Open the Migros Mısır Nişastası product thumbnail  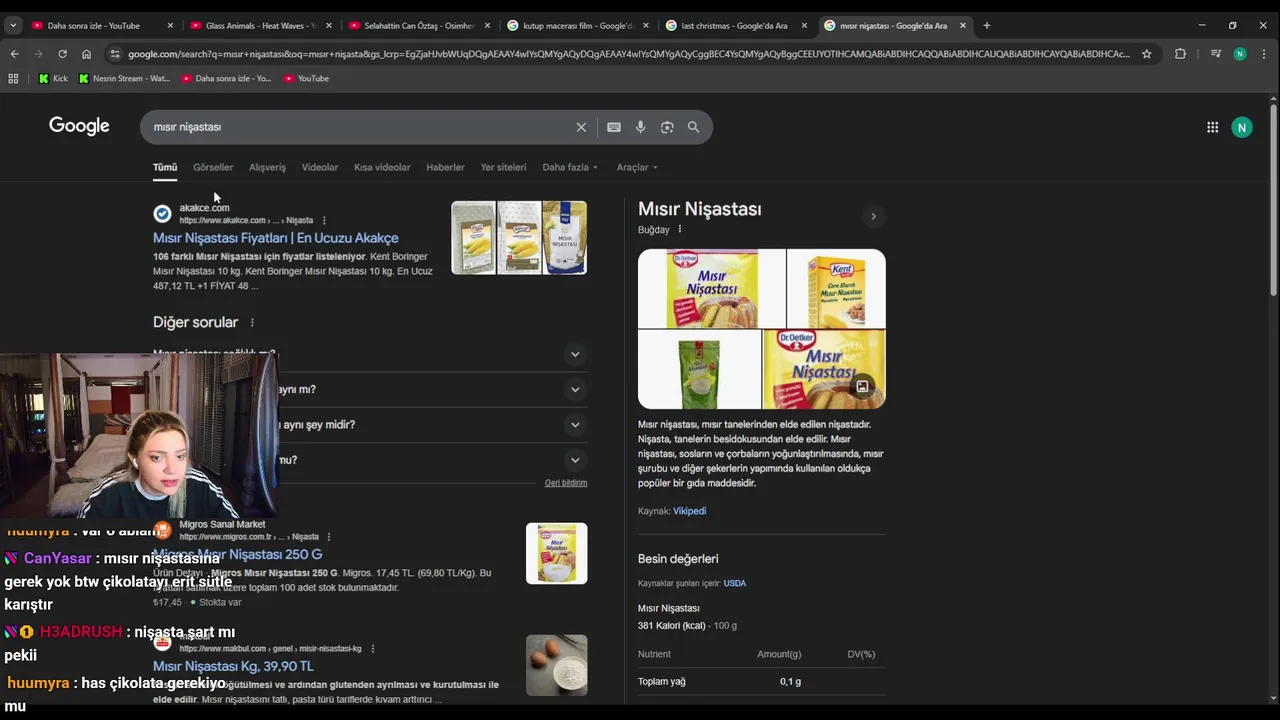[557, 553]
